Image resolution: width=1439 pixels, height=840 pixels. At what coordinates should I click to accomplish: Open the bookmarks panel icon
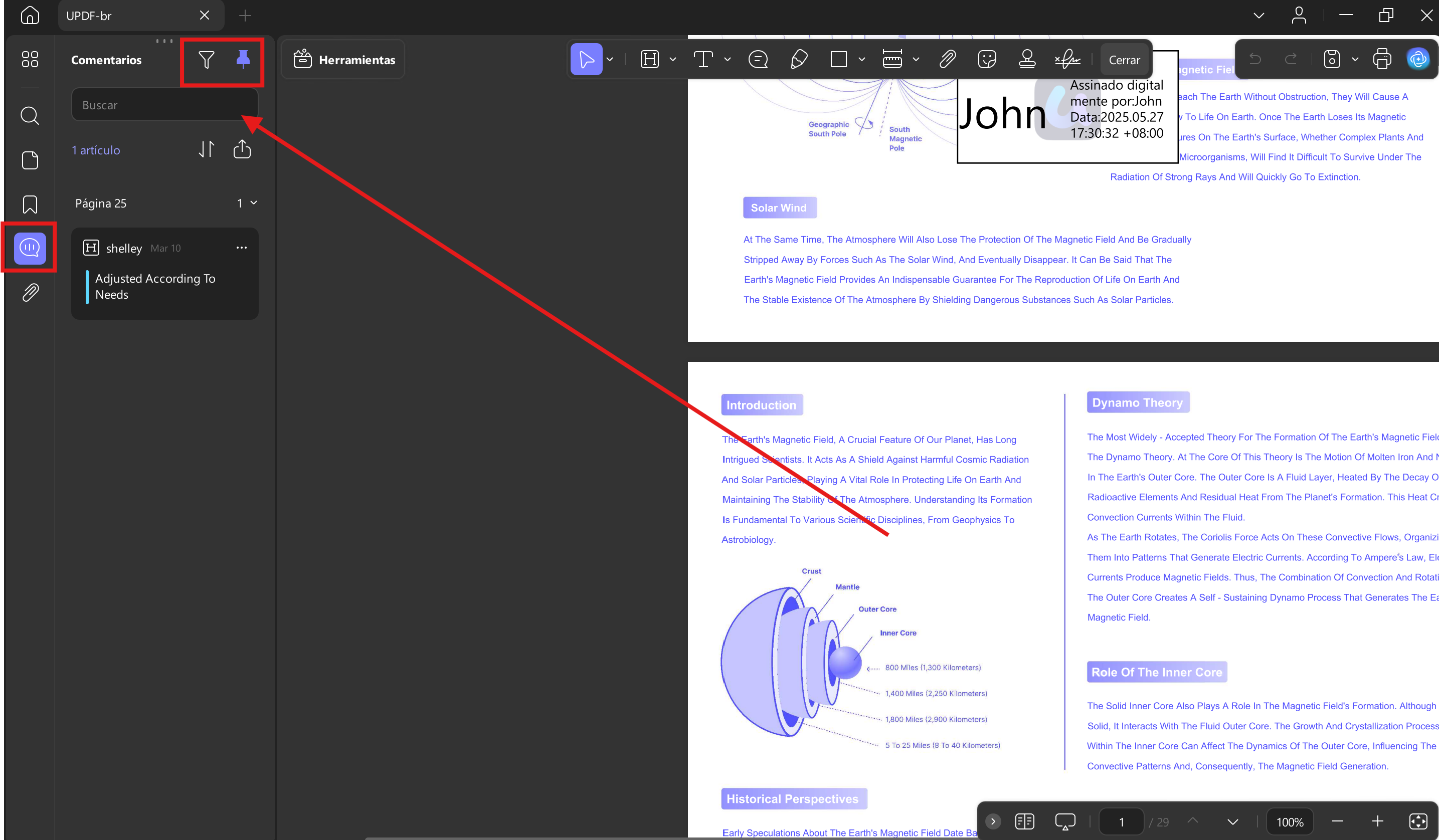coord(30,204)
